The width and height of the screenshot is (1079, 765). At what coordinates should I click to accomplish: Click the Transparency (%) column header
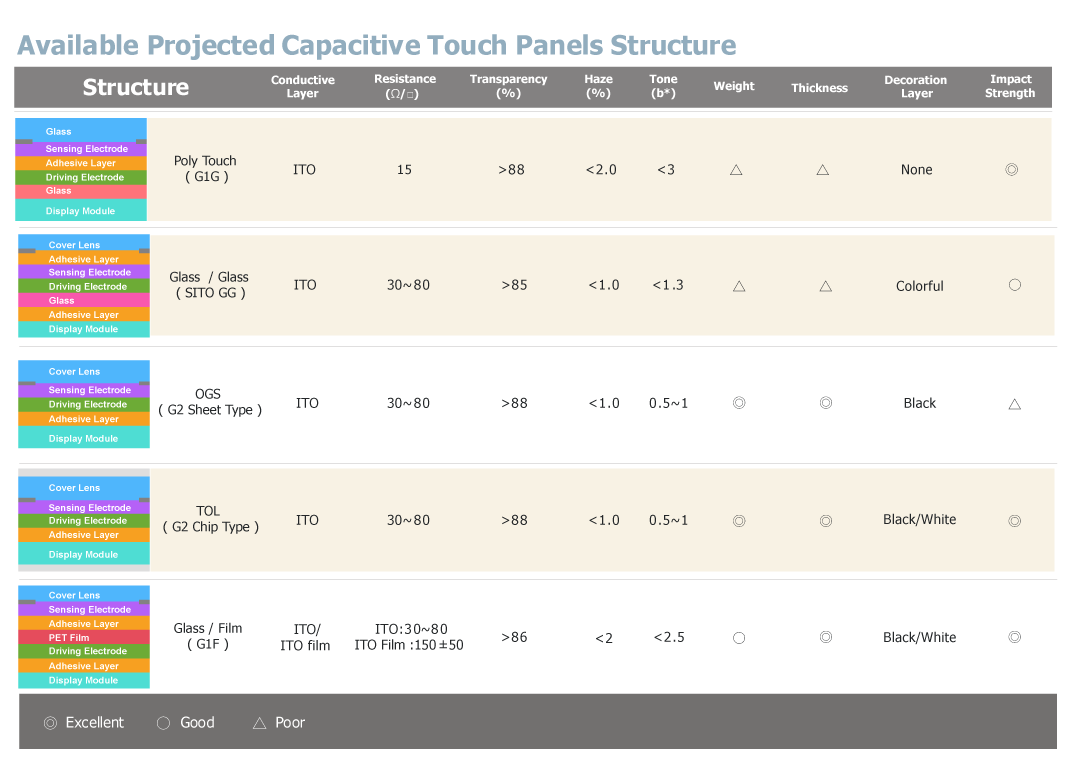508,86
